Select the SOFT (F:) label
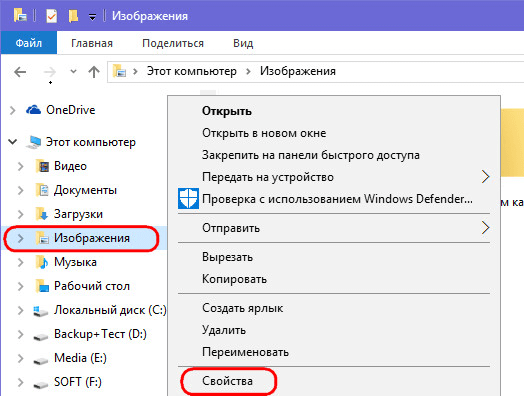This screenshot has height=396, width=524. 78,382
